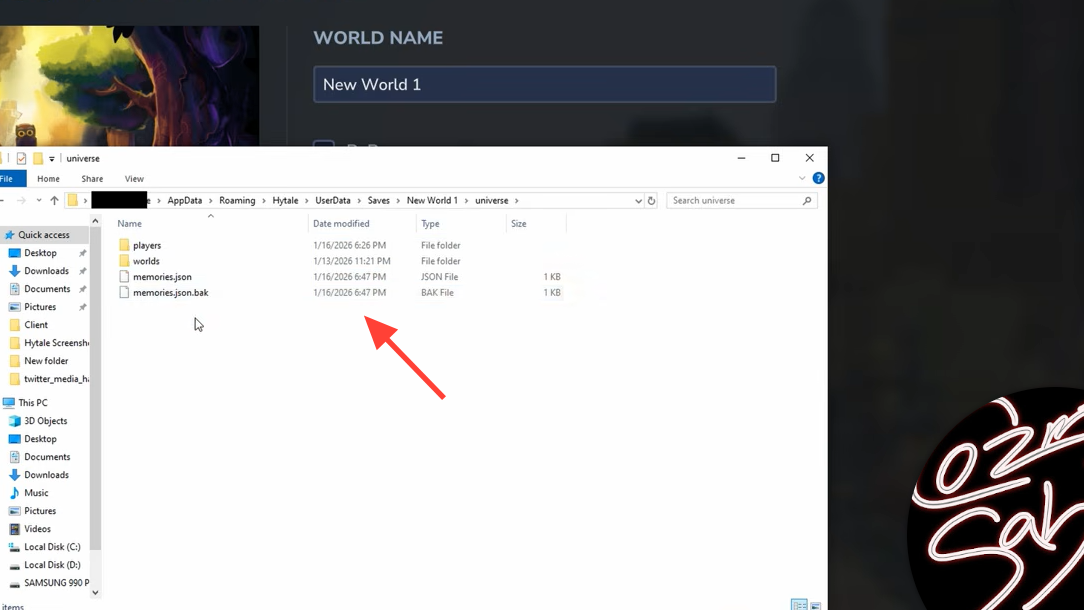Open Local Disk (D:)
1084x610 pixels.
[52, 565]
